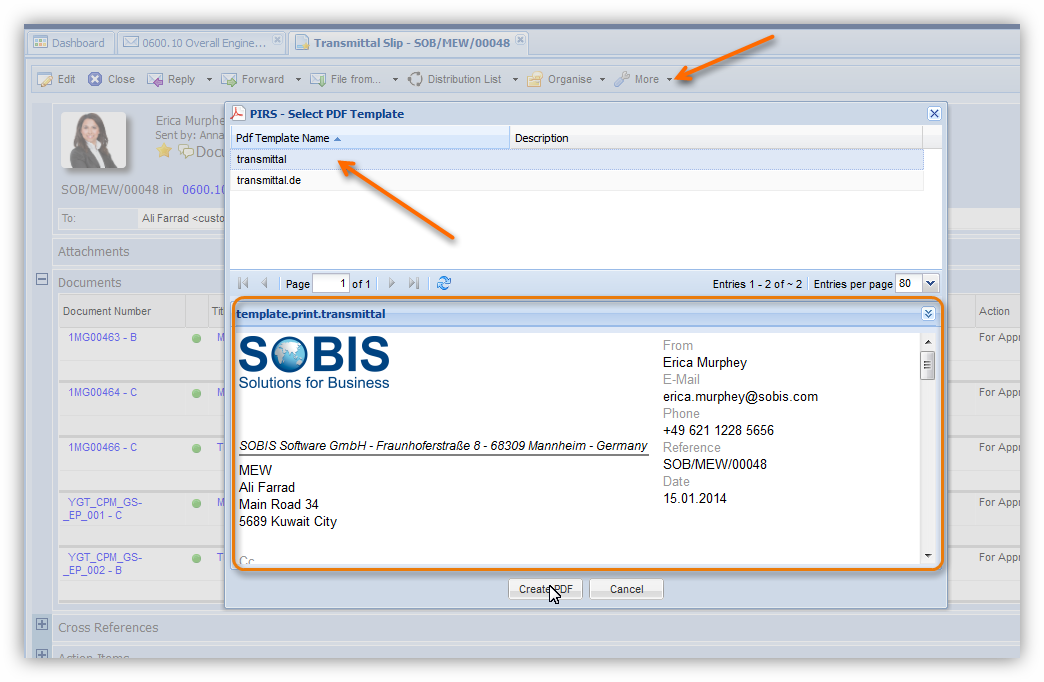Select the transmittal.de template row
This screenshot has height=682, width=1044.
269,181
